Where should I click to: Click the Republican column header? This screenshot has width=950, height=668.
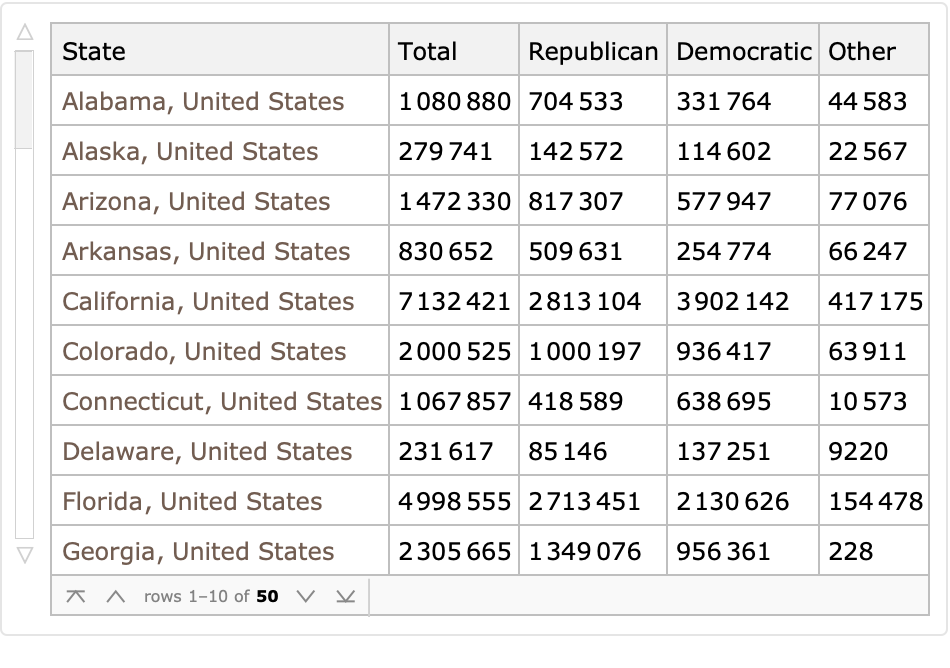(x=593, y=52)
